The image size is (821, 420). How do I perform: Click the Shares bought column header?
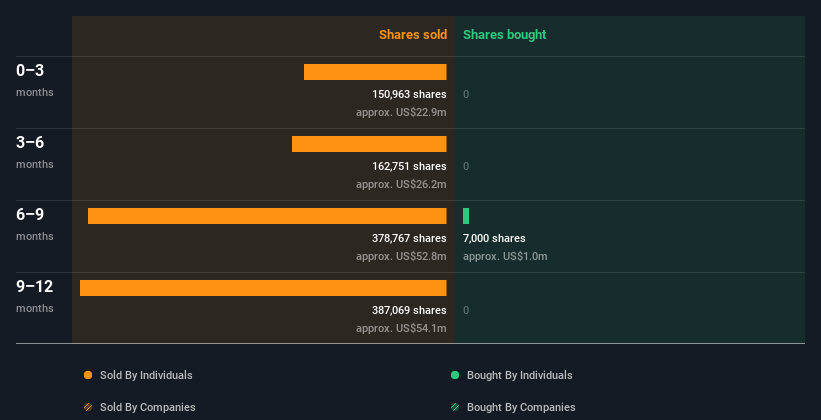click(x=504, y=35)
